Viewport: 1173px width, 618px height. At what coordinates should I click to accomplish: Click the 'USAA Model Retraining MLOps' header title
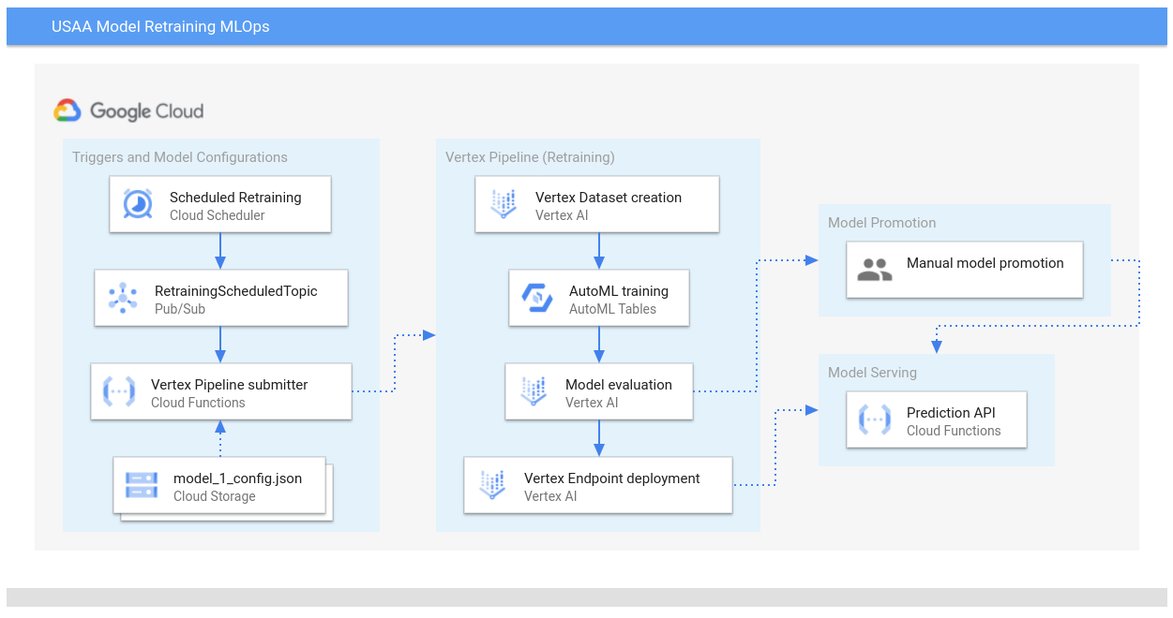coord(160,27)
